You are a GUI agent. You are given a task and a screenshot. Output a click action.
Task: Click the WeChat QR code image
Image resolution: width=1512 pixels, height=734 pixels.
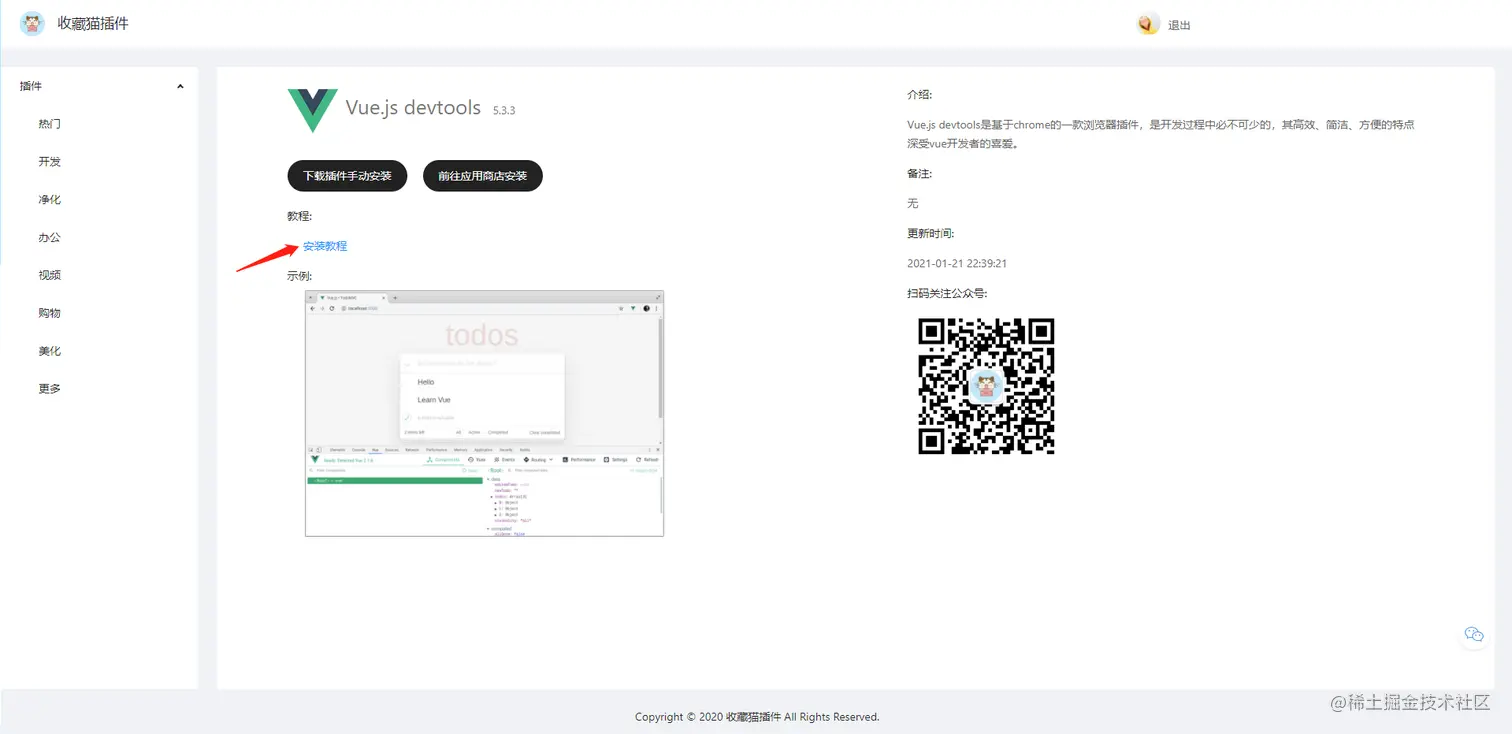tap(986, 386)
